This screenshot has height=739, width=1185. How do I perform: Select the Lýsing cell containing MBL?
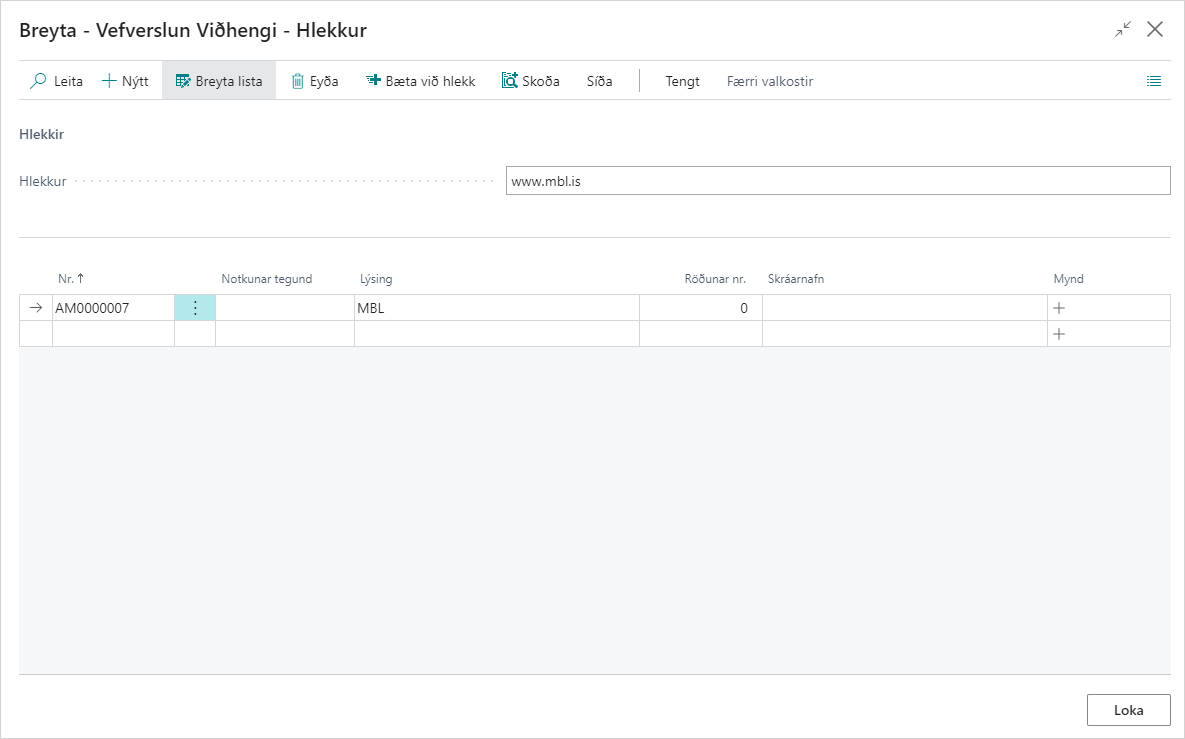[496, 308]
